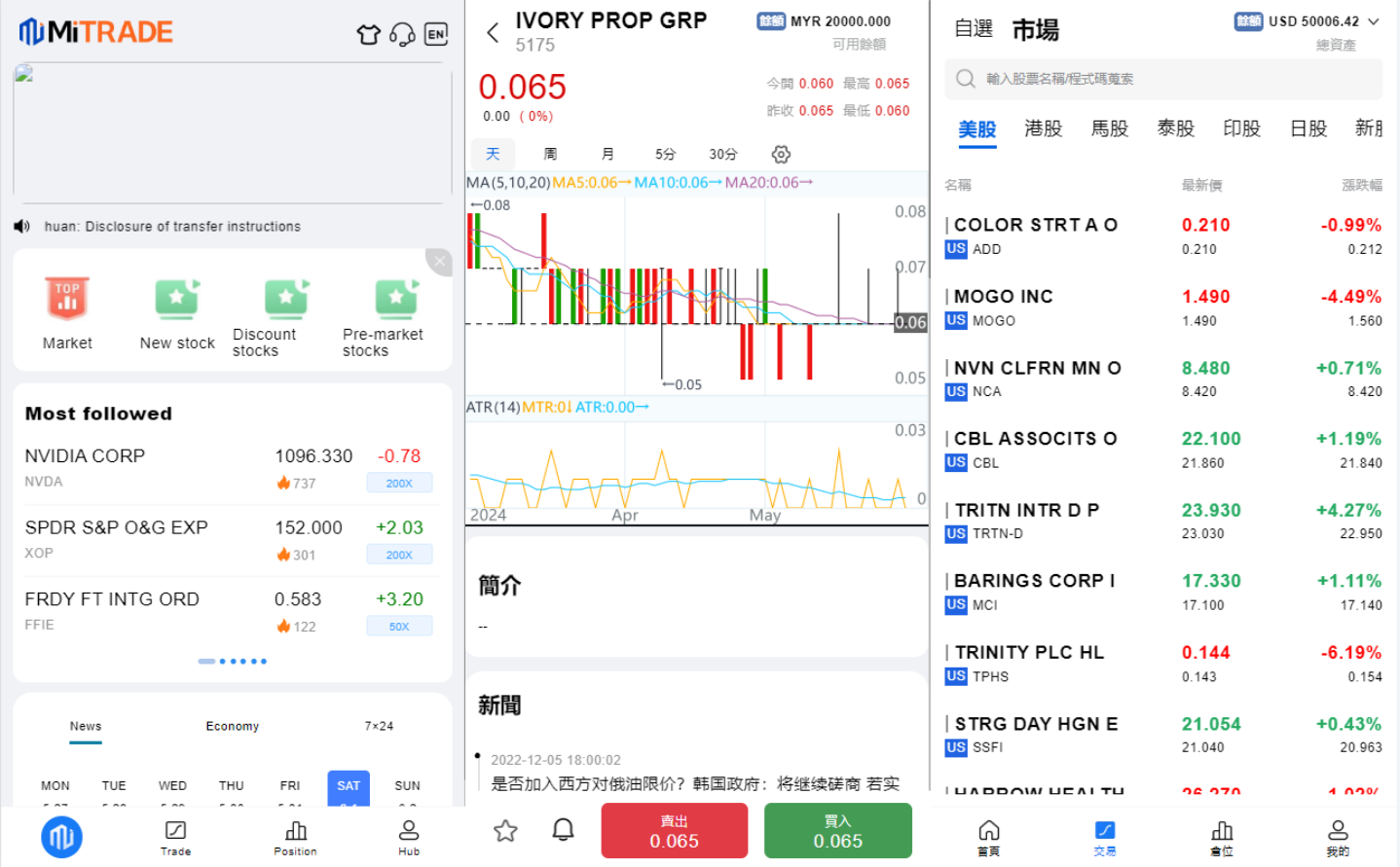Image resolution: width=1400 pixels, height=867 pixels.
Task: Go to Trade in bottom bar
Action: [x=175, y=838]
